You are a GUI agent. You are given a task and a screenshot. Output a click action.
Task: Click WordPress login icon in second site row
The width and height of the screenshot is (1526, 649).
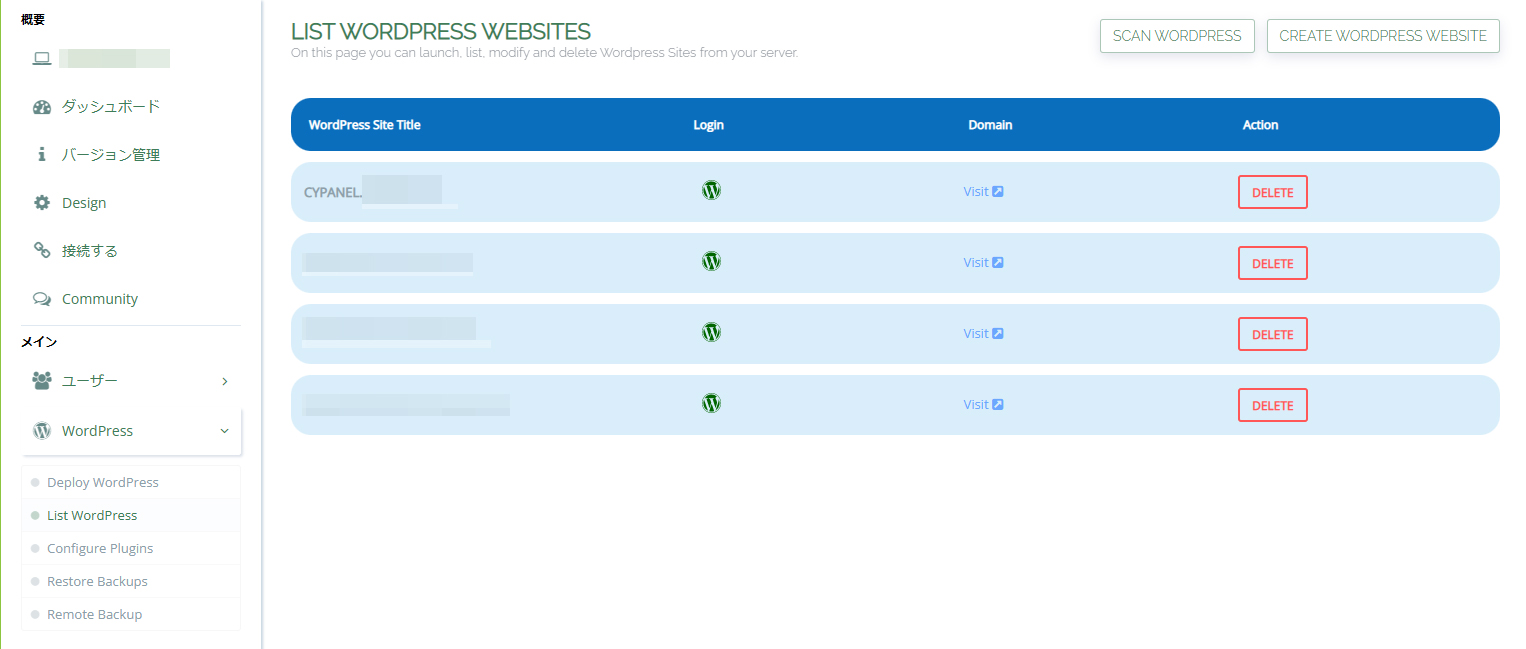711,261
